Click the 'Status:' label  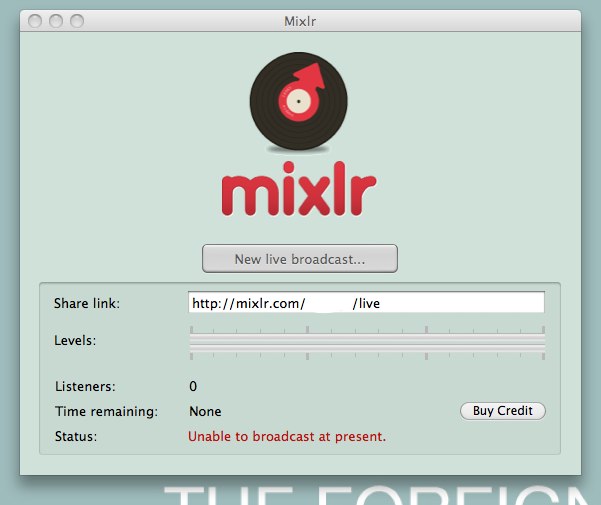point(76,436)
